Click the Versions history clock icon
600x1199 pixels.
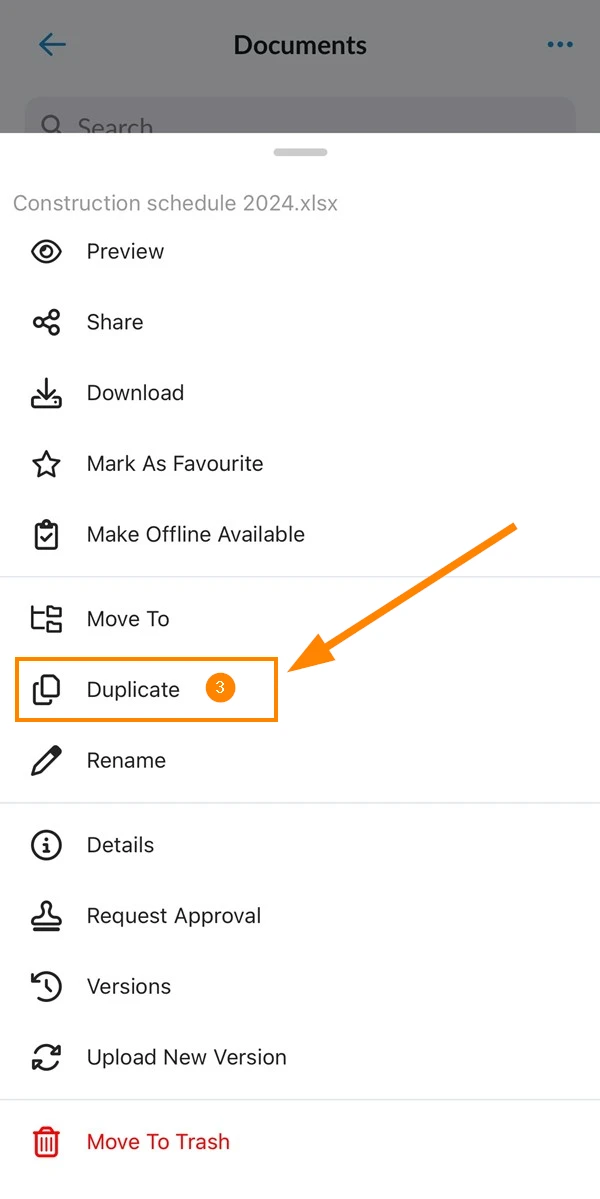[47, 986]
